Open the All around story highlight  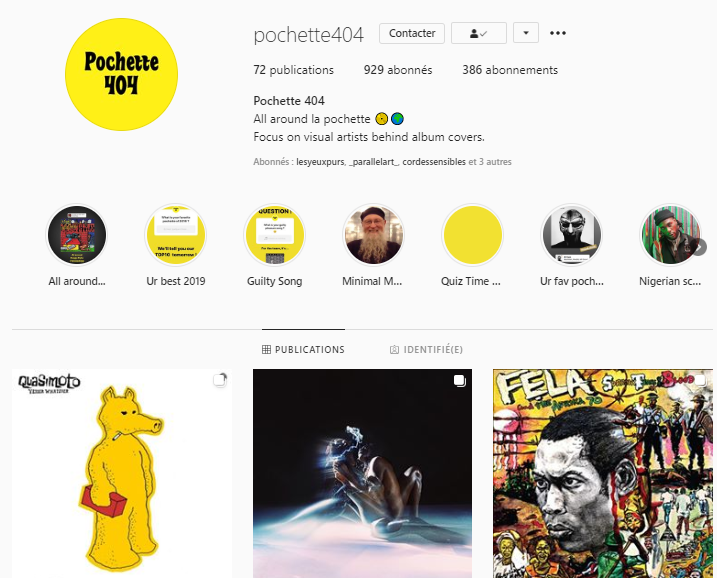(x=77, y=235)
